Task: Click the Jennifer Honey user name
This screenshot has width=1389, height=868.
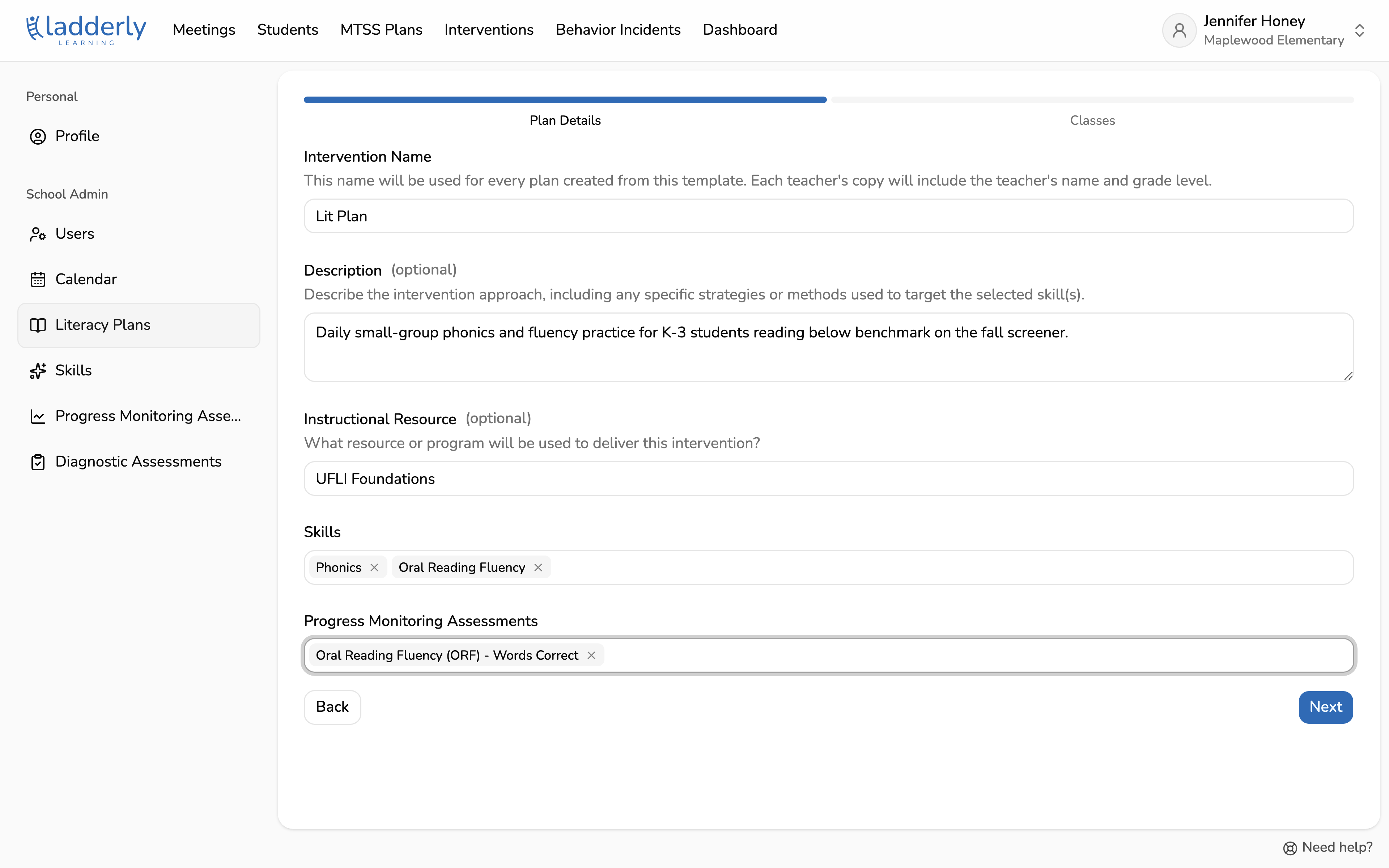Action: click(1254, 21)
